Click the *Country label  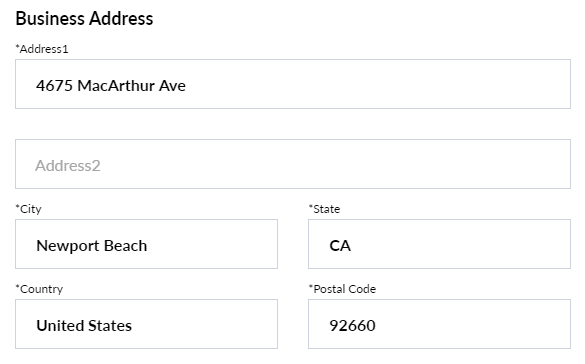39,289
